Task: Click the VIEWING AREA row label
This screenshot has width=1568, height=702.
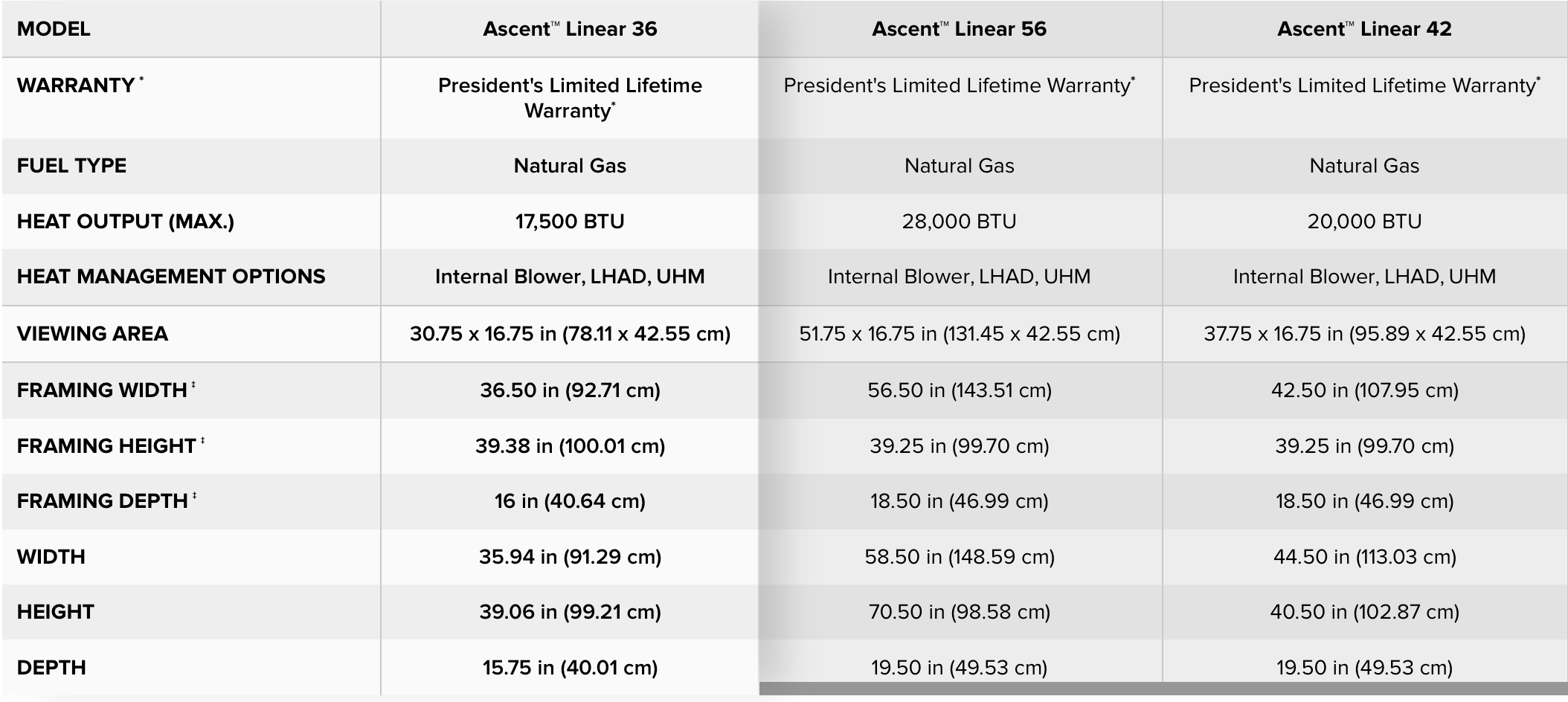Action: point(92,333)
